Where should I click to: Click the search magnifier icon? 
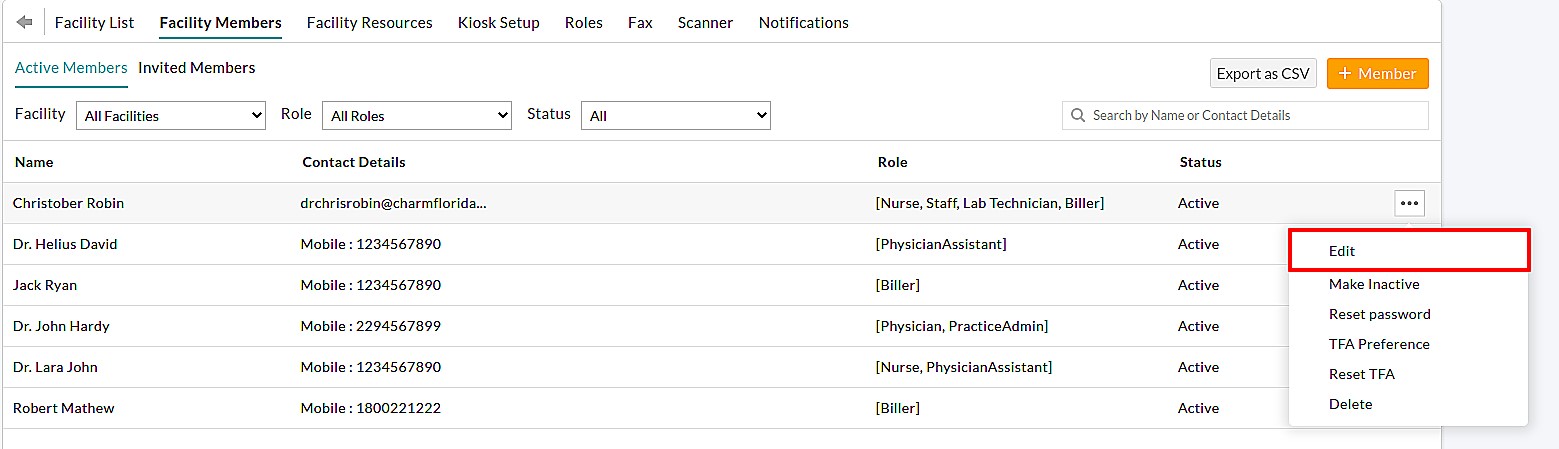click(1078, 116)
